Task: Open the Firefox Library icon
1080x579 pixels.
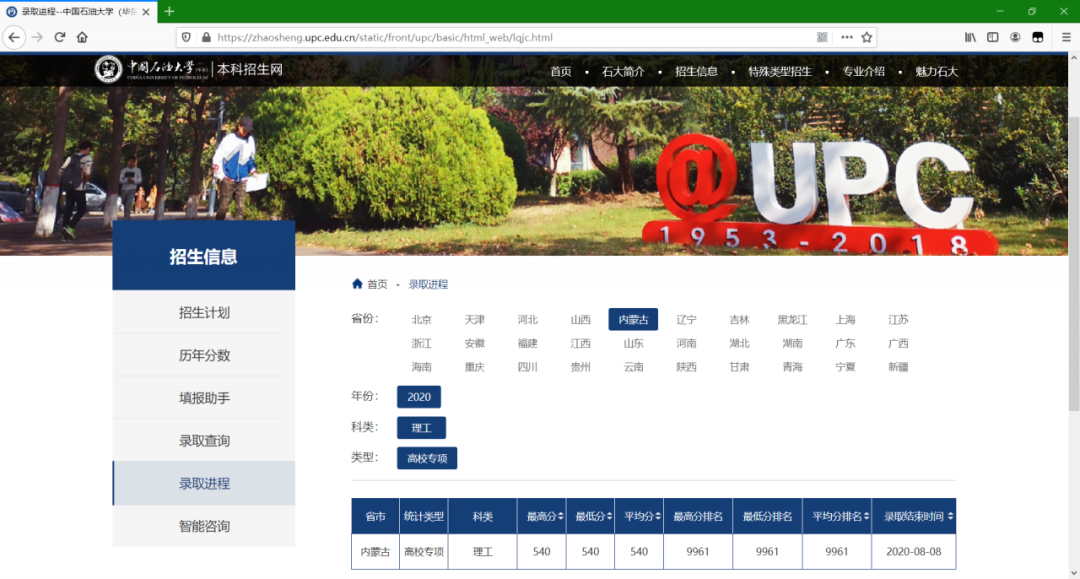Action: [969, 37]
